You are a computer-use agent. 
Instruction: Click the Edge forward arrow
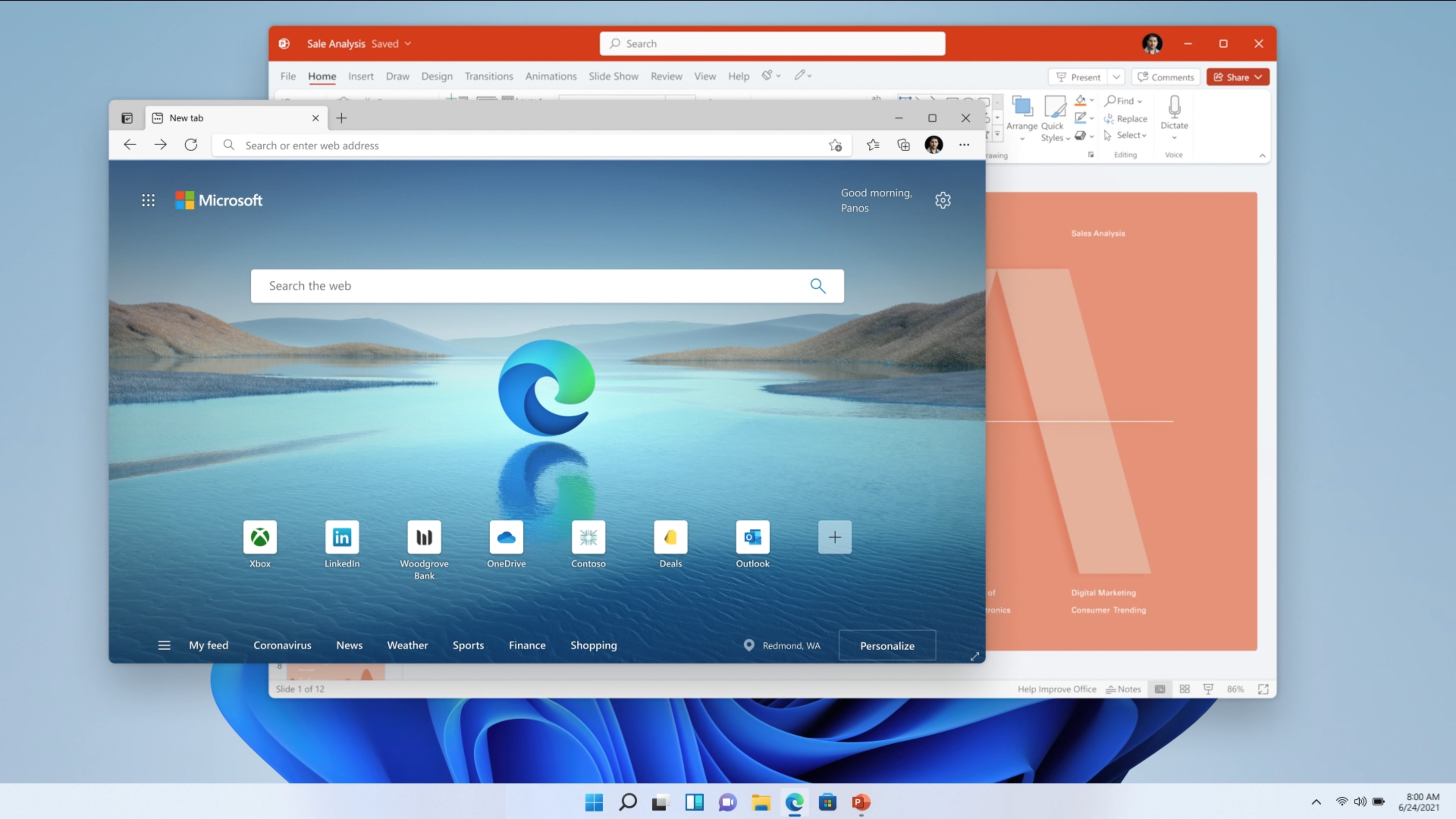[x=160, y=145]
